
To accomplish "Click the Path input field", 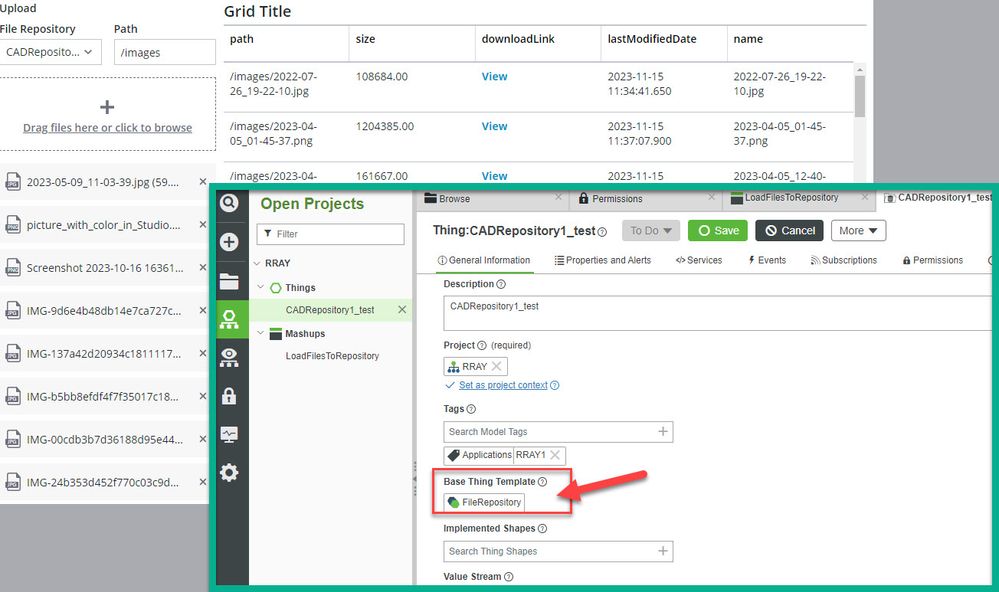I will point(164,52).
